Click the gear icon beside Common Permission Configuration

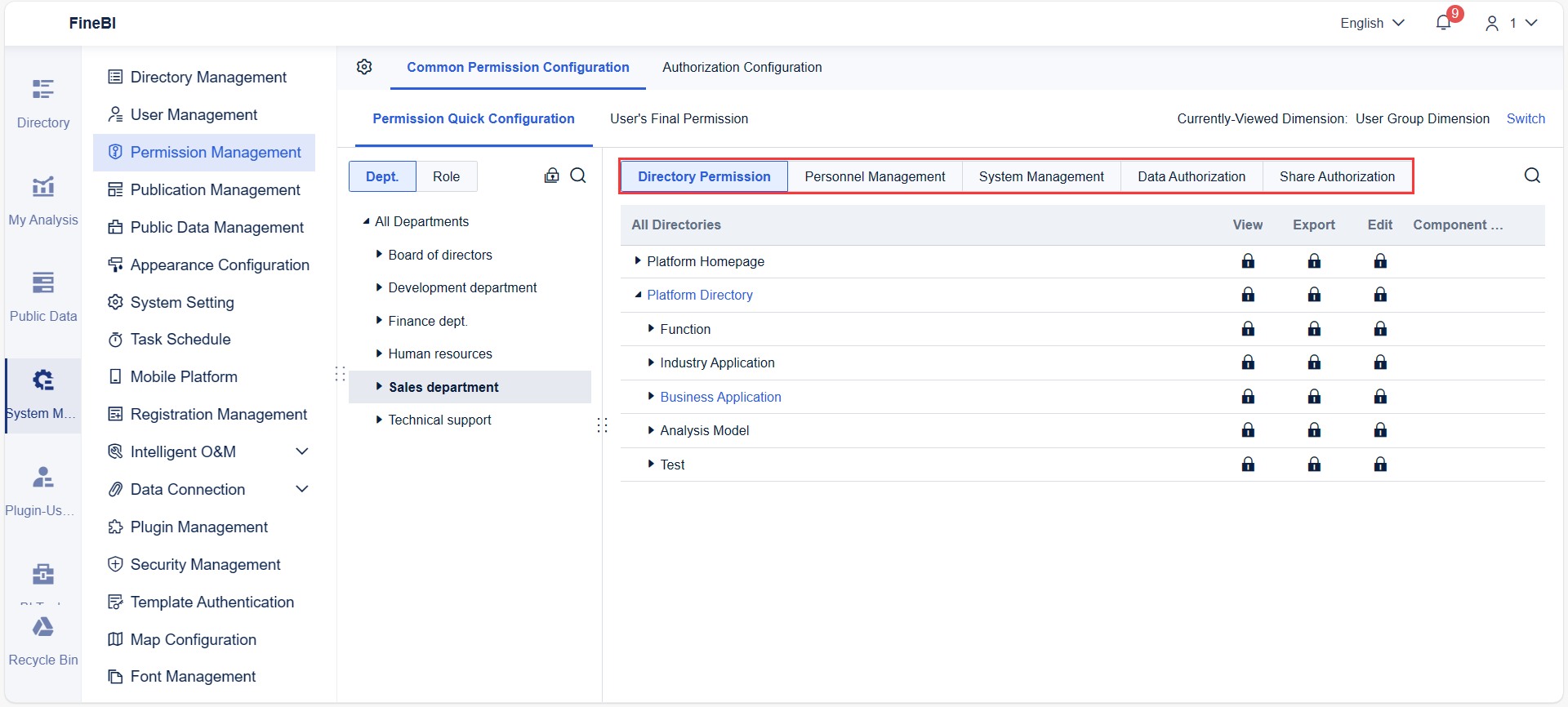pos(364,67)
